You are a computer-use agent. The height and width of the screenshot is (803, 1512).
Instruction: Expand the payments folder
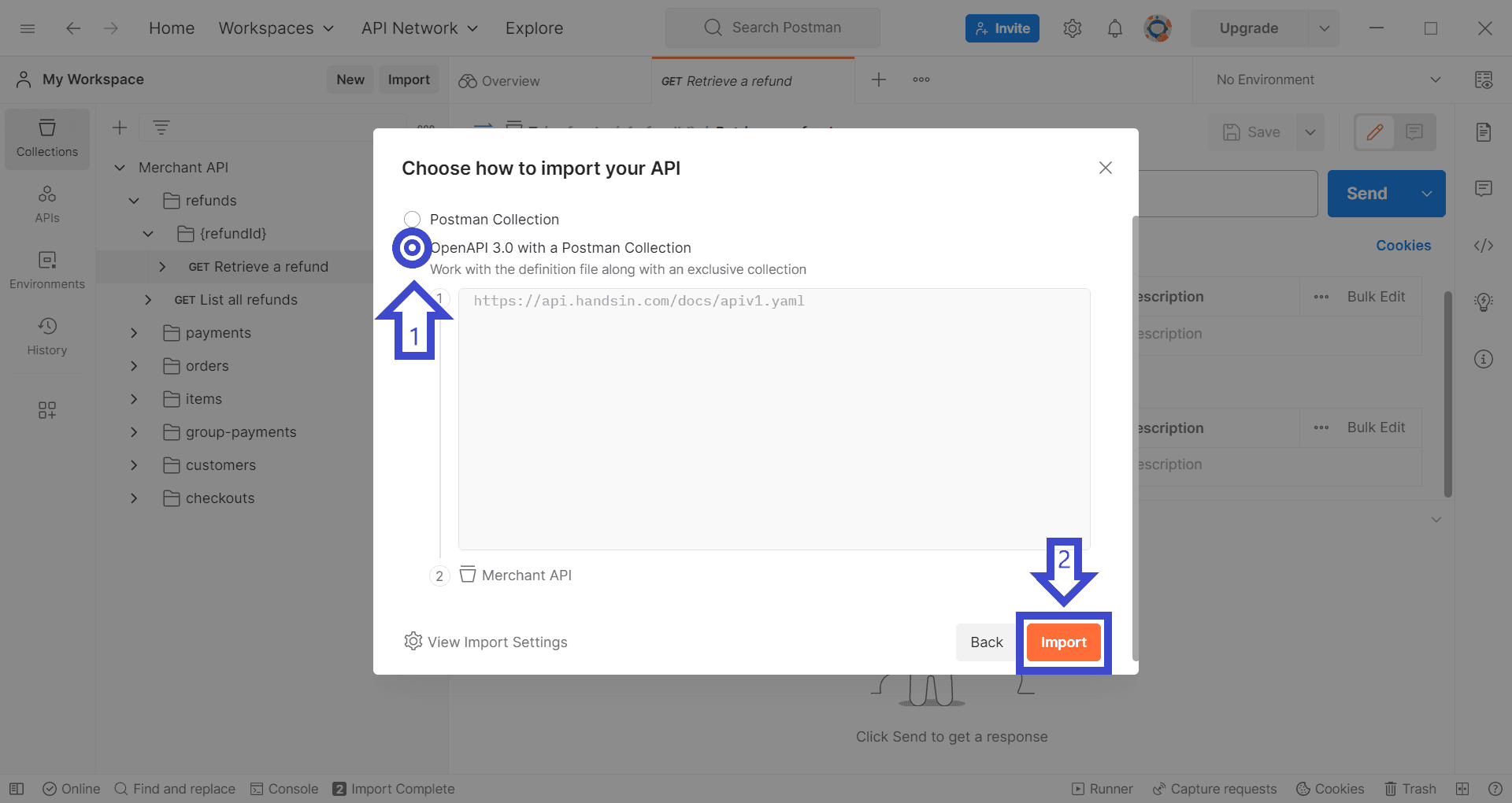coord(134,333)
